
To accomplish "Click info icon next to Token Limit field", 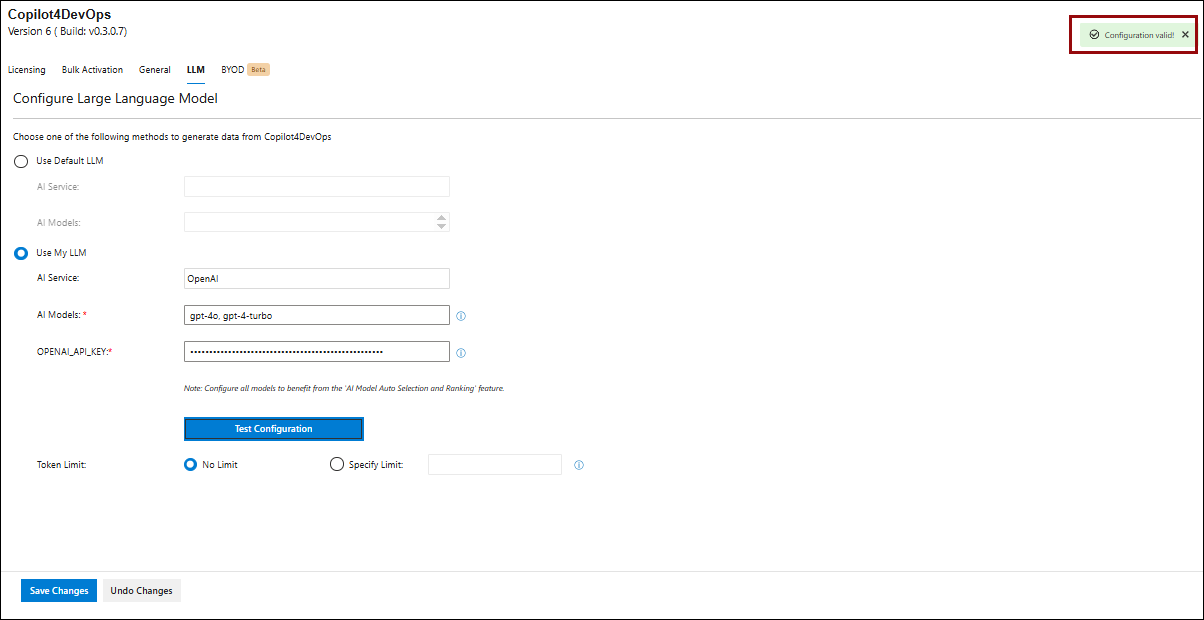I will (579, 465).
